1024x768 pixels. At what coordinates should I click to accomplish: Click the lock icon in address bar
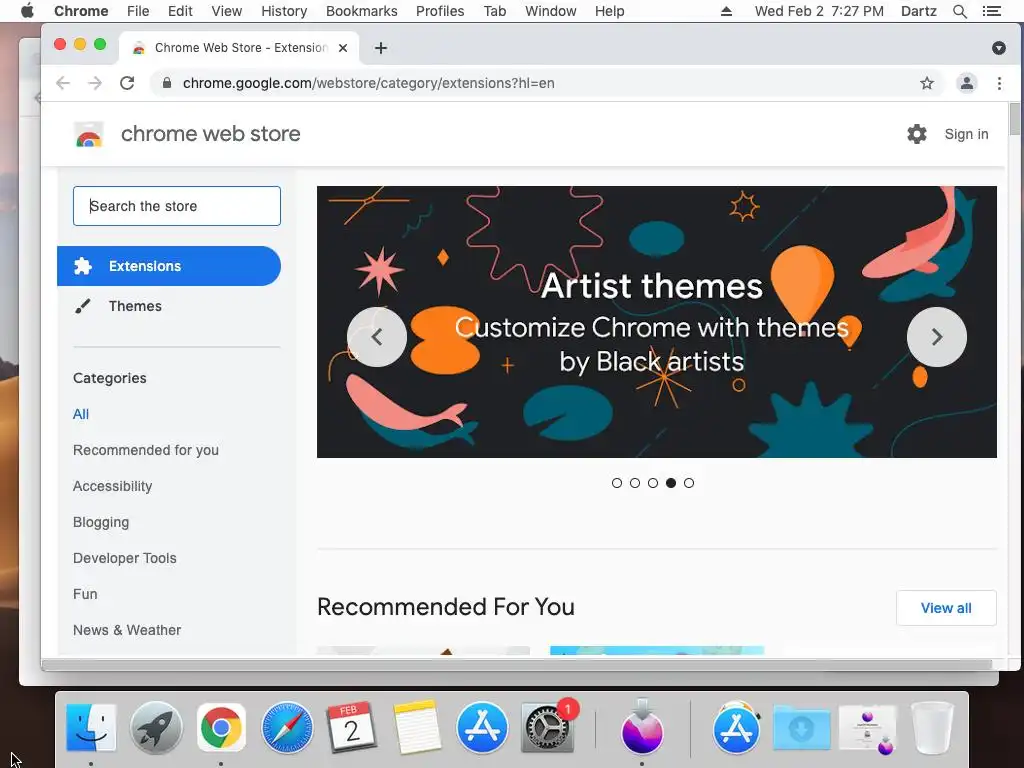[x=167, y=83]
